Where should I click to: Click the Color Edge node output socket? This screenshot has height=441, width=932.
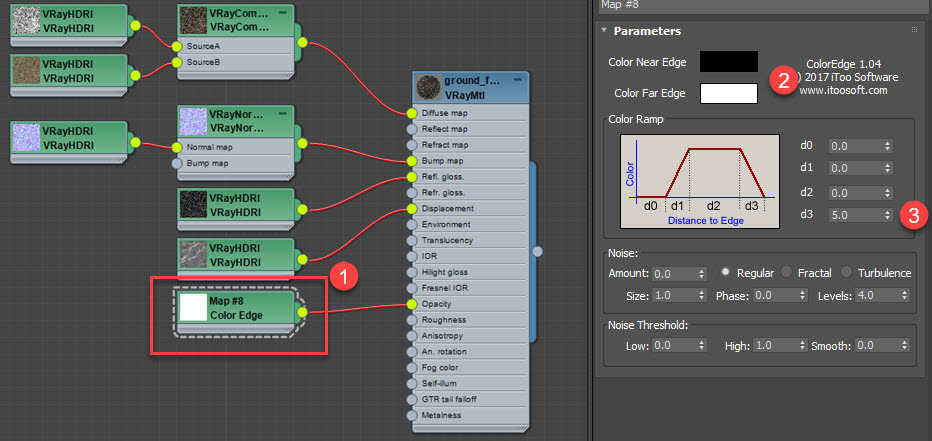click(x=302, y=312)
